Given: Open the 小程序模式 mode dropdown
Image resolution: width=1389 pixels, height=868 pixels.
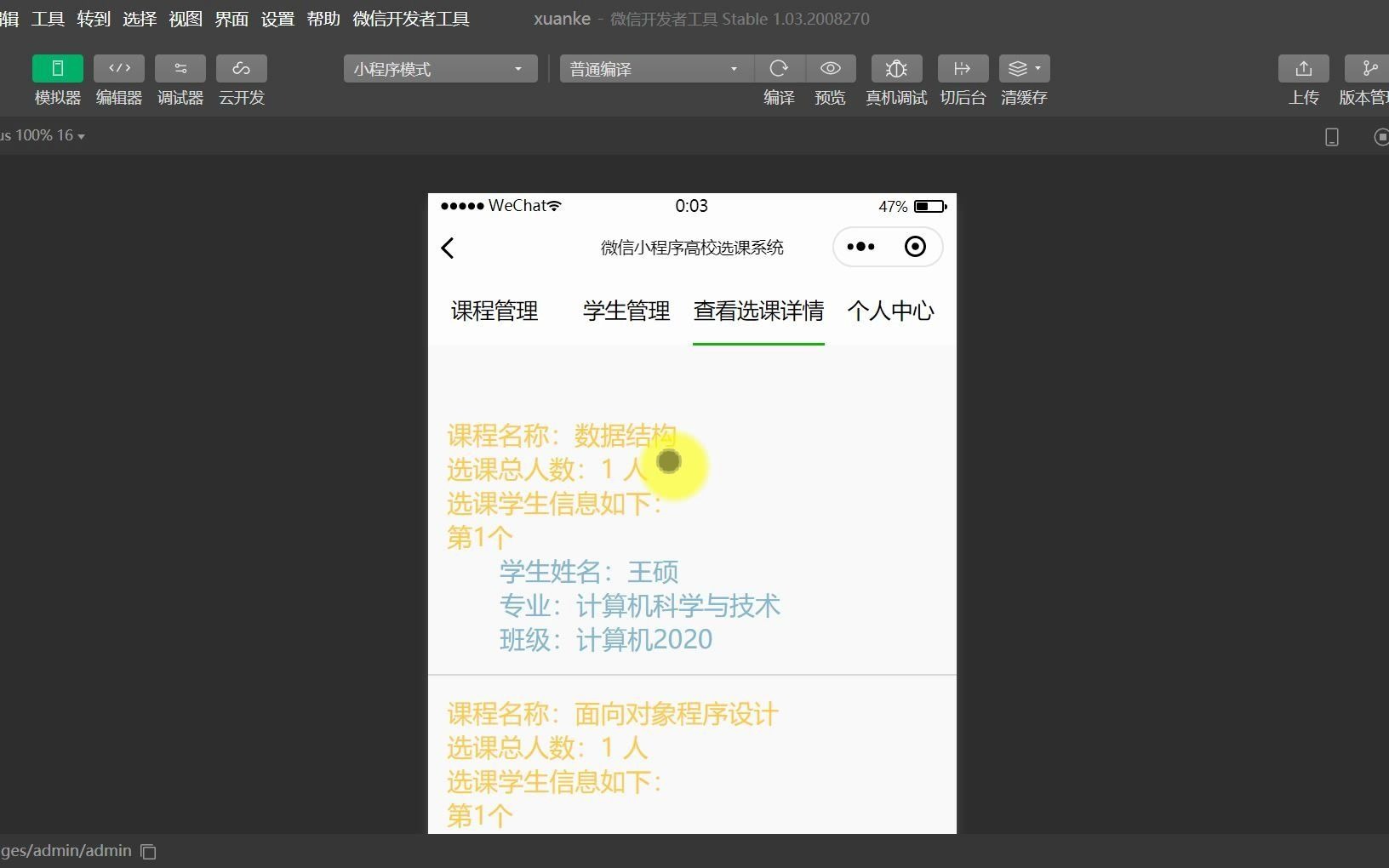Looking at the screenshot, I should (440, 69).
